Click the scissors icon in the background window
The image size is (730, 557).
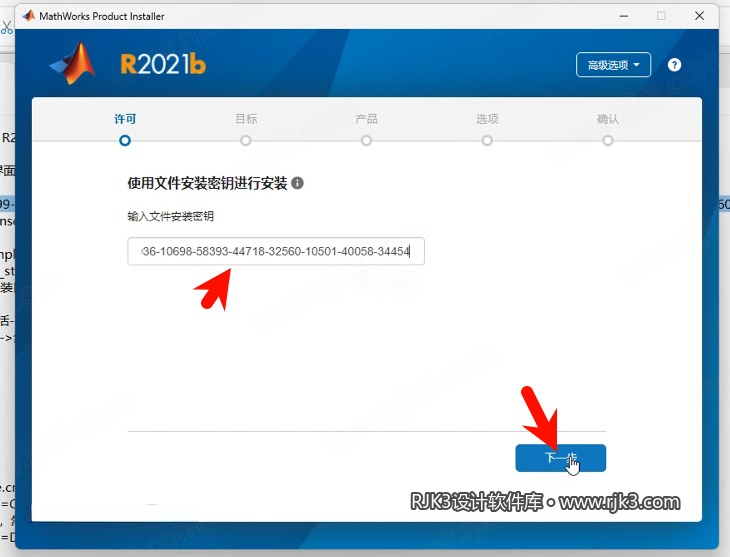click(x=7, y=27)
